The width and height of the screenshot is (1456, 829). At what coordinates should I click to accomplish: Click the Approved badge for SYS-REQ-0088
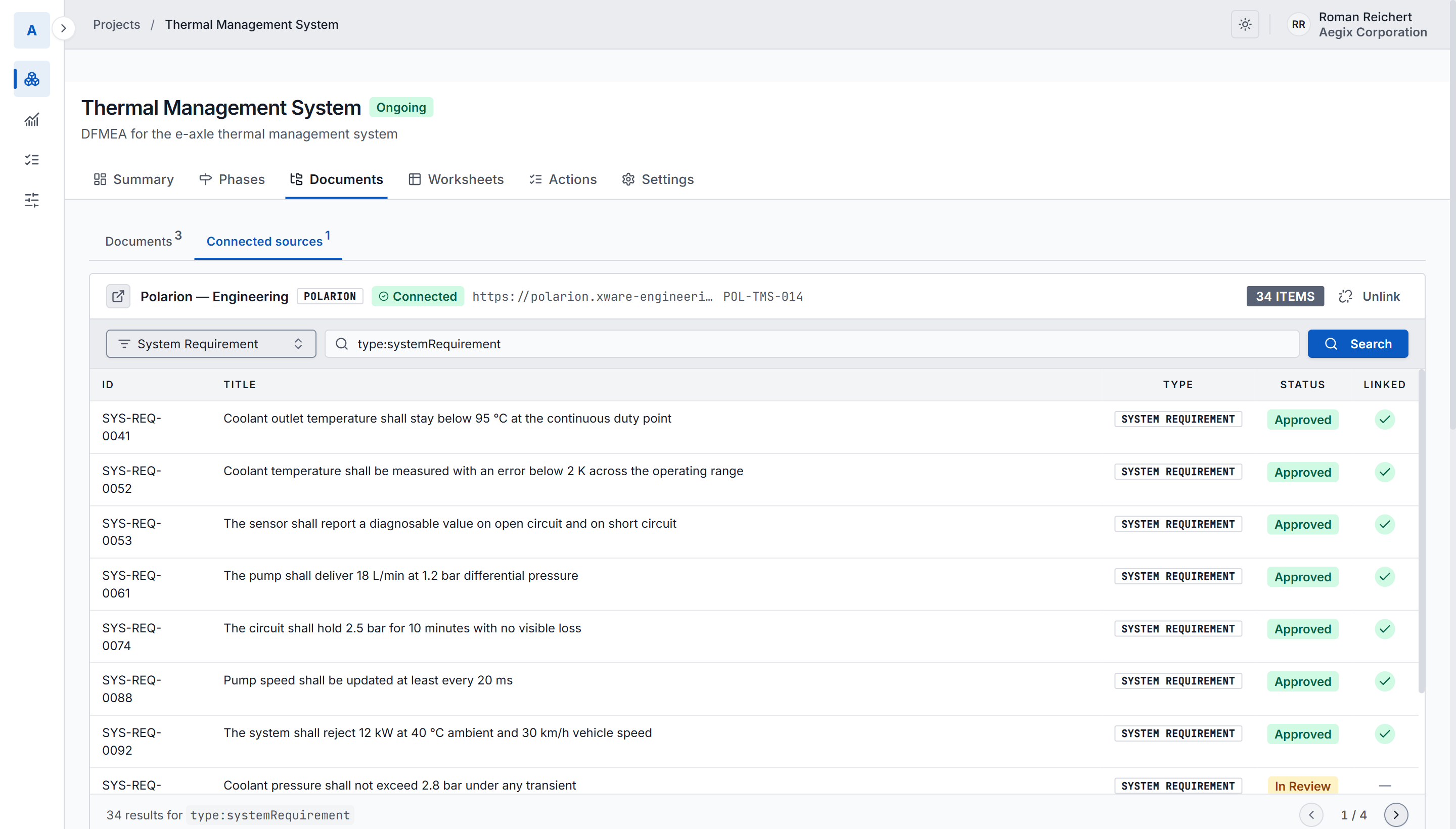click(x=1302, y=681)
